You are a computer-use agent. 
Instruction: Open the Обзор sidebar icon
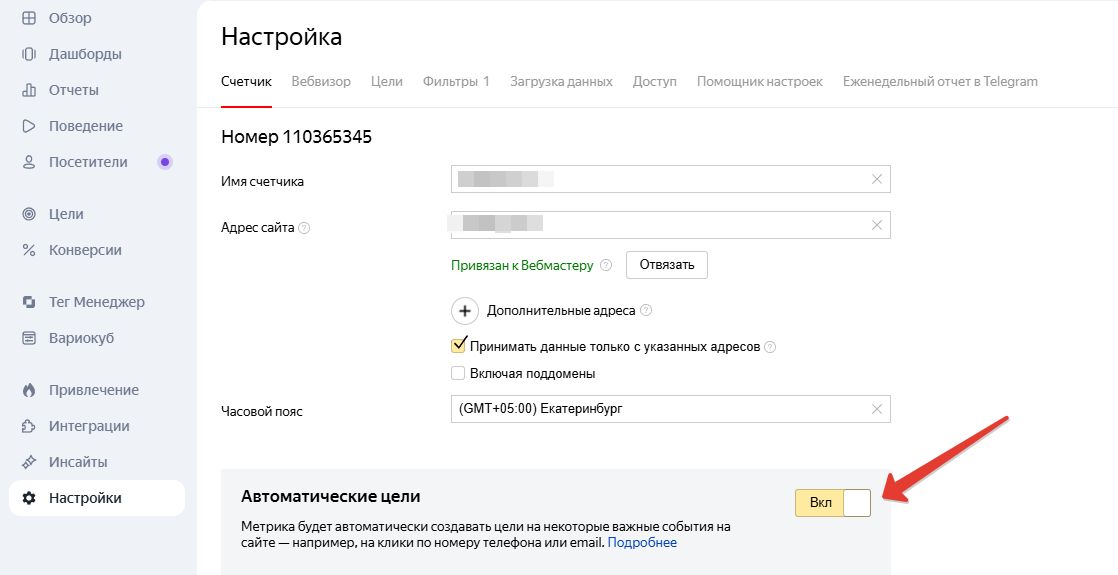[29, 19]
